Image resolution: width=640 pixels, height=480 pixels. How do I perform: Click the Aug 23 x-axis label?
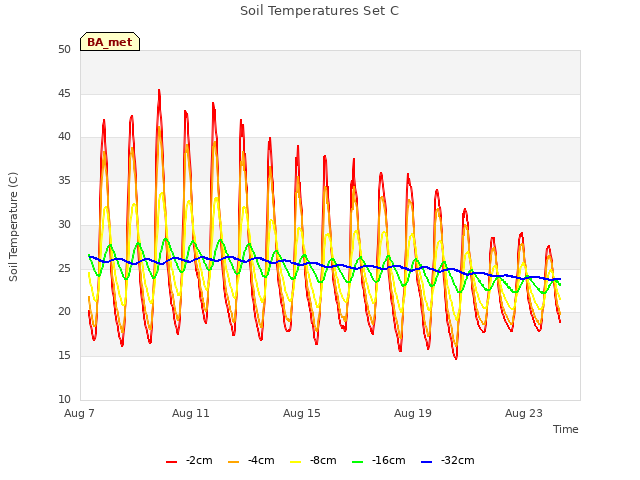(524, 413)
